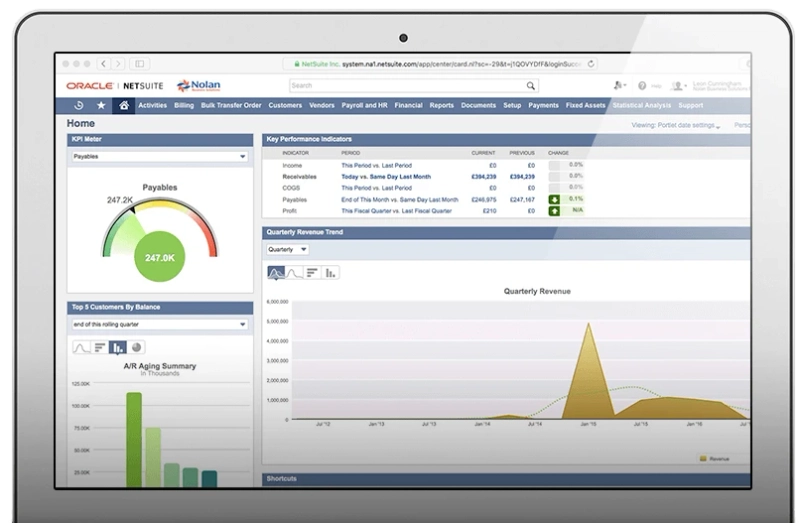Open the user role profile icon
800x523 pixels.
tap(677, 86)
